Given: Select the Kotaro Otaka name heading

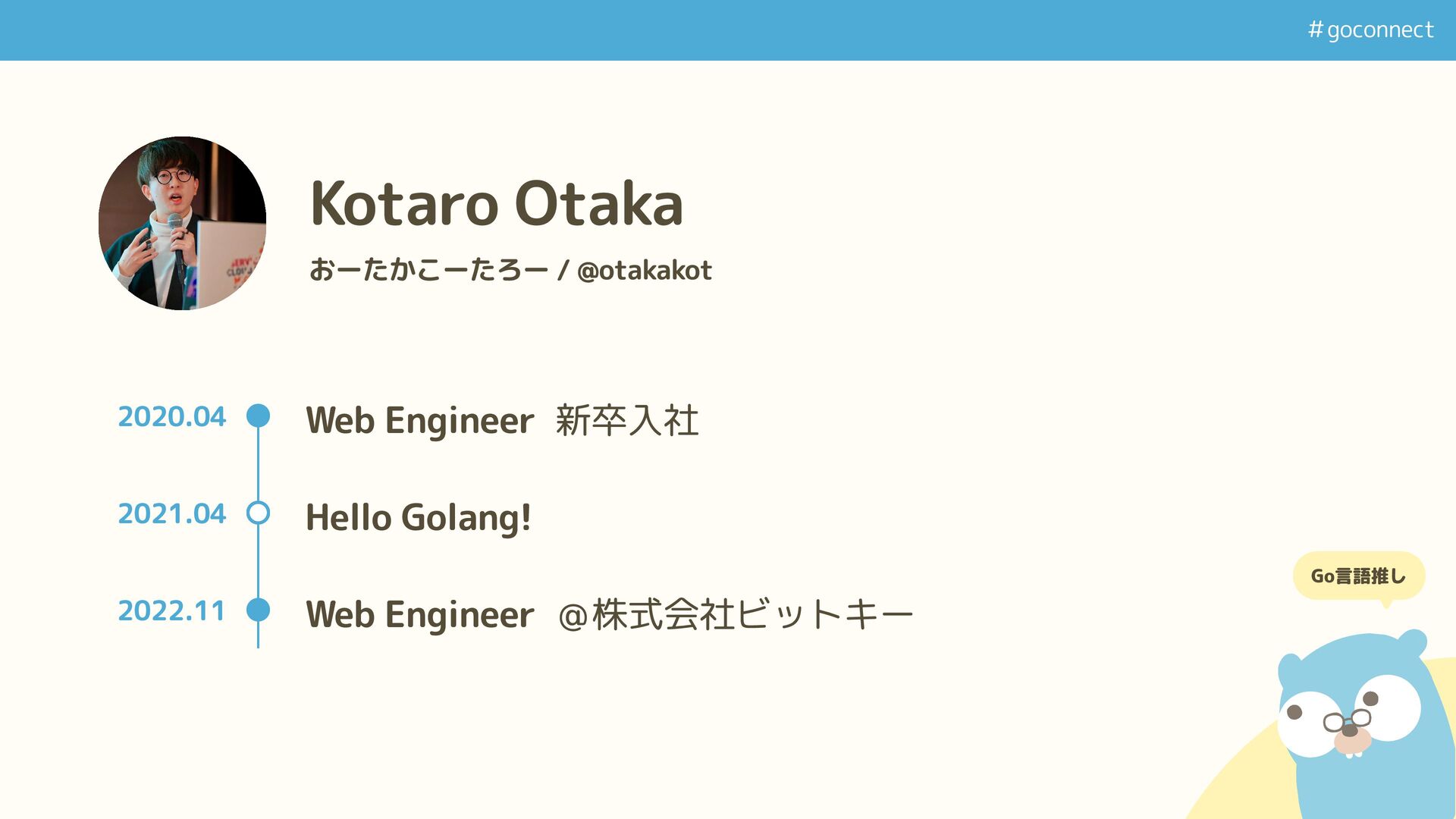Looking at the screenshot, I should click(497, 203).
